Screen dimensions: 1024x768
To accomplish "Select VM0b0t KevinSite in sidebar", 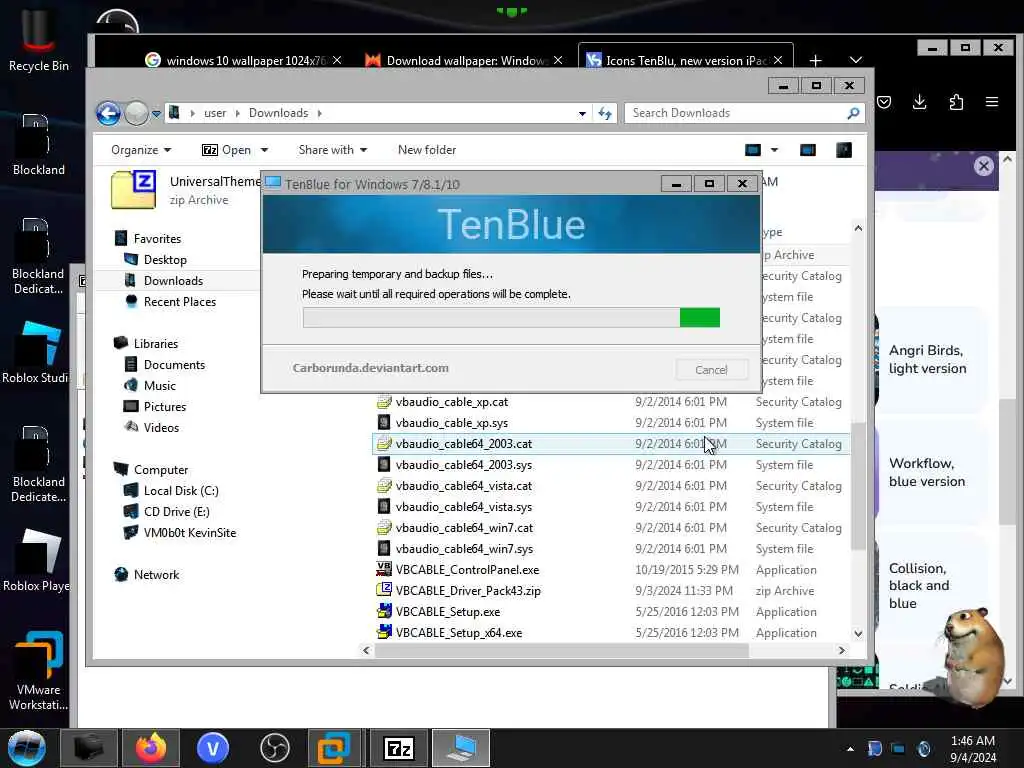I will [x=189, y=533].
